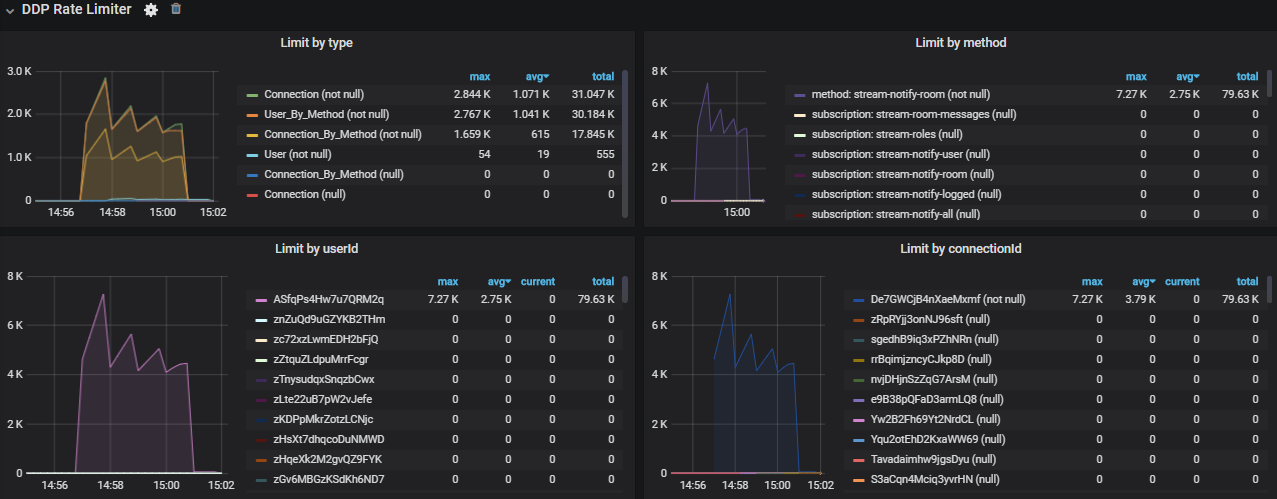This screenshot has width=1277, height=499.
Task: Toggle Connection_By_Method (not null) series
Action: (x=341, y=134)
